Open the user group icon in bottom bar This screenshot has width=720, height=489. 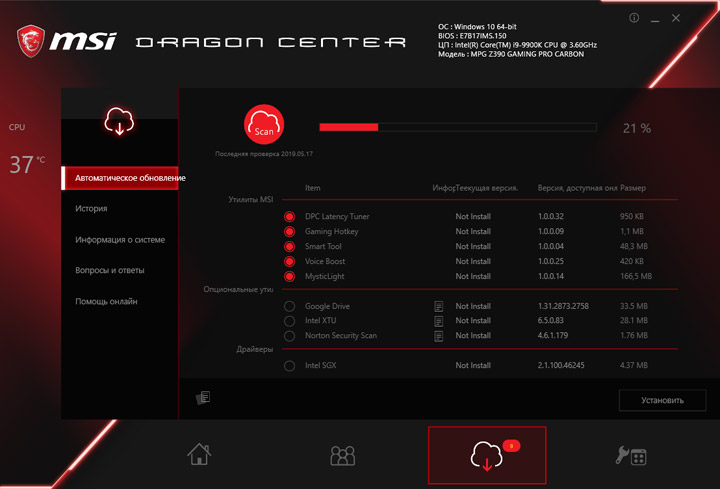click(343, 455)
